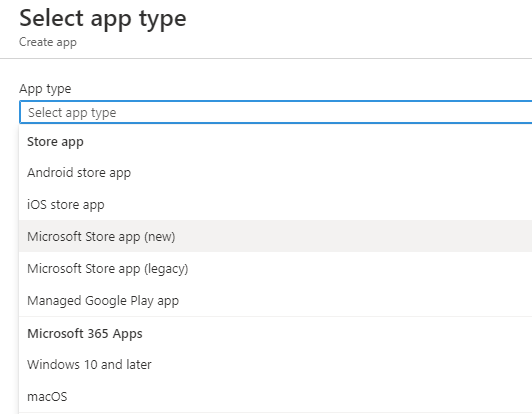Select iOS store app option

click(x=276, y=204)
